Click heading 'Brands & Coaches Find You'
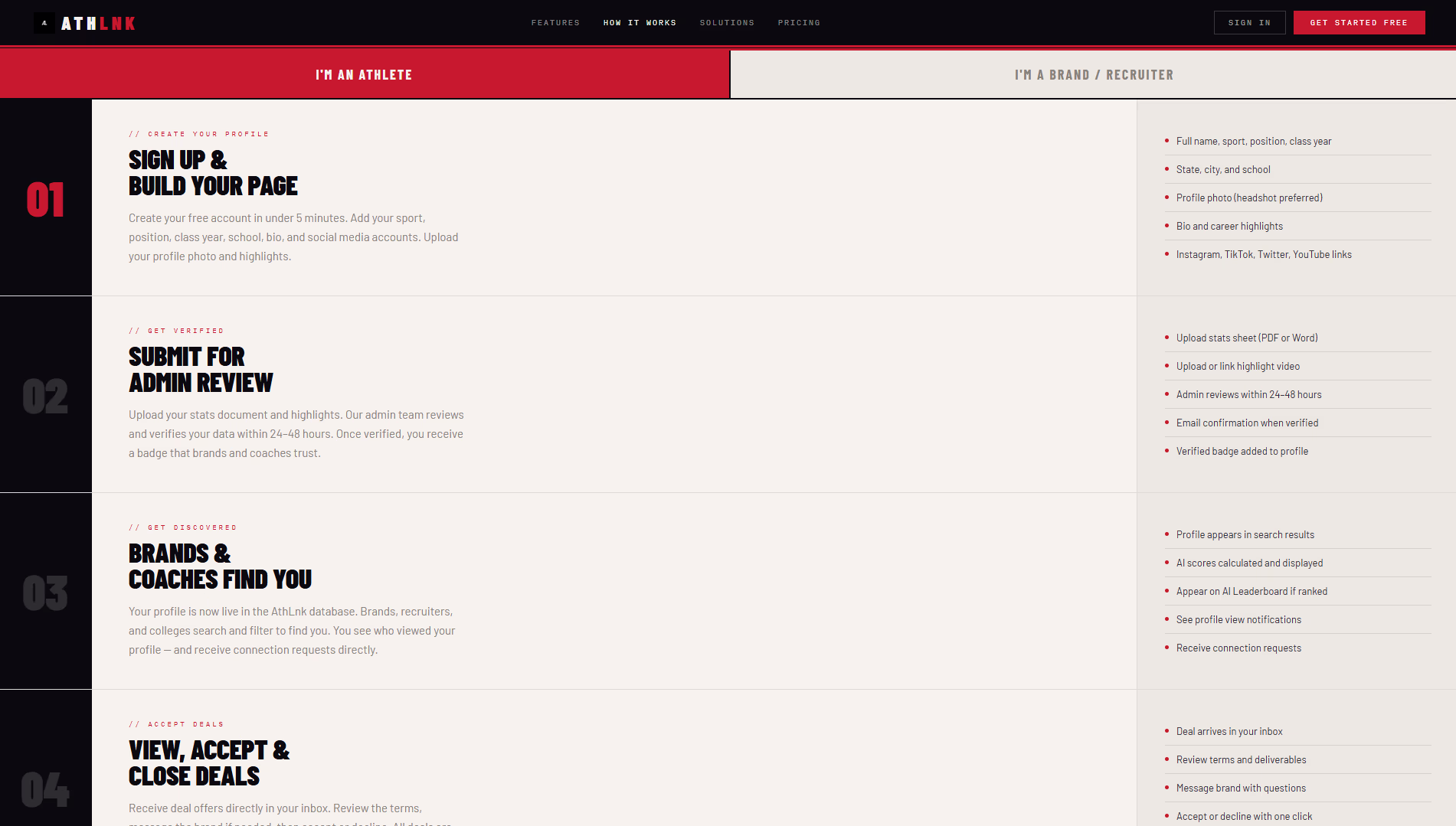 coord(220,566)
